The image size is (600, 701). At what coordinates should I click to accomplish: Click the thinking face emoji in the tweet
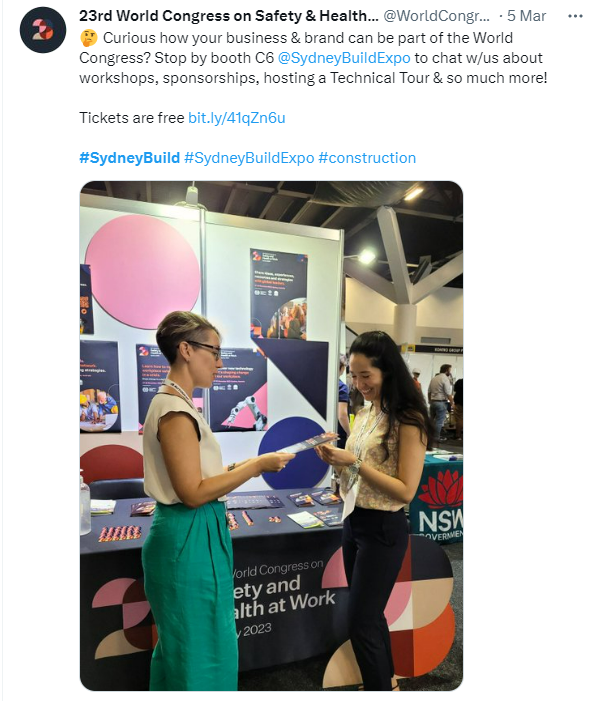(89, 38)
